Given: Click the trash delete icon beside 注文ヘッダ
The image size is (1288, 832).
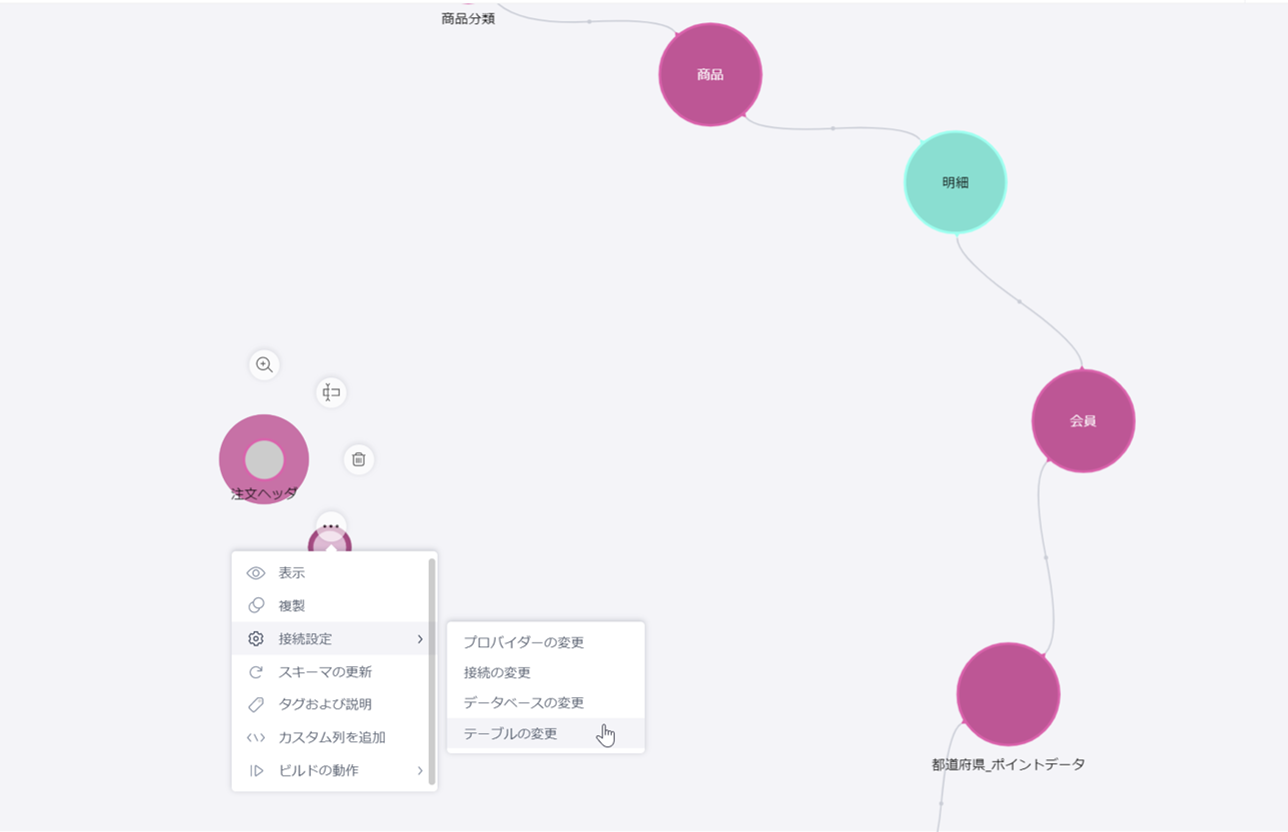Looking at the screenshot, I should tap(359, 460).
